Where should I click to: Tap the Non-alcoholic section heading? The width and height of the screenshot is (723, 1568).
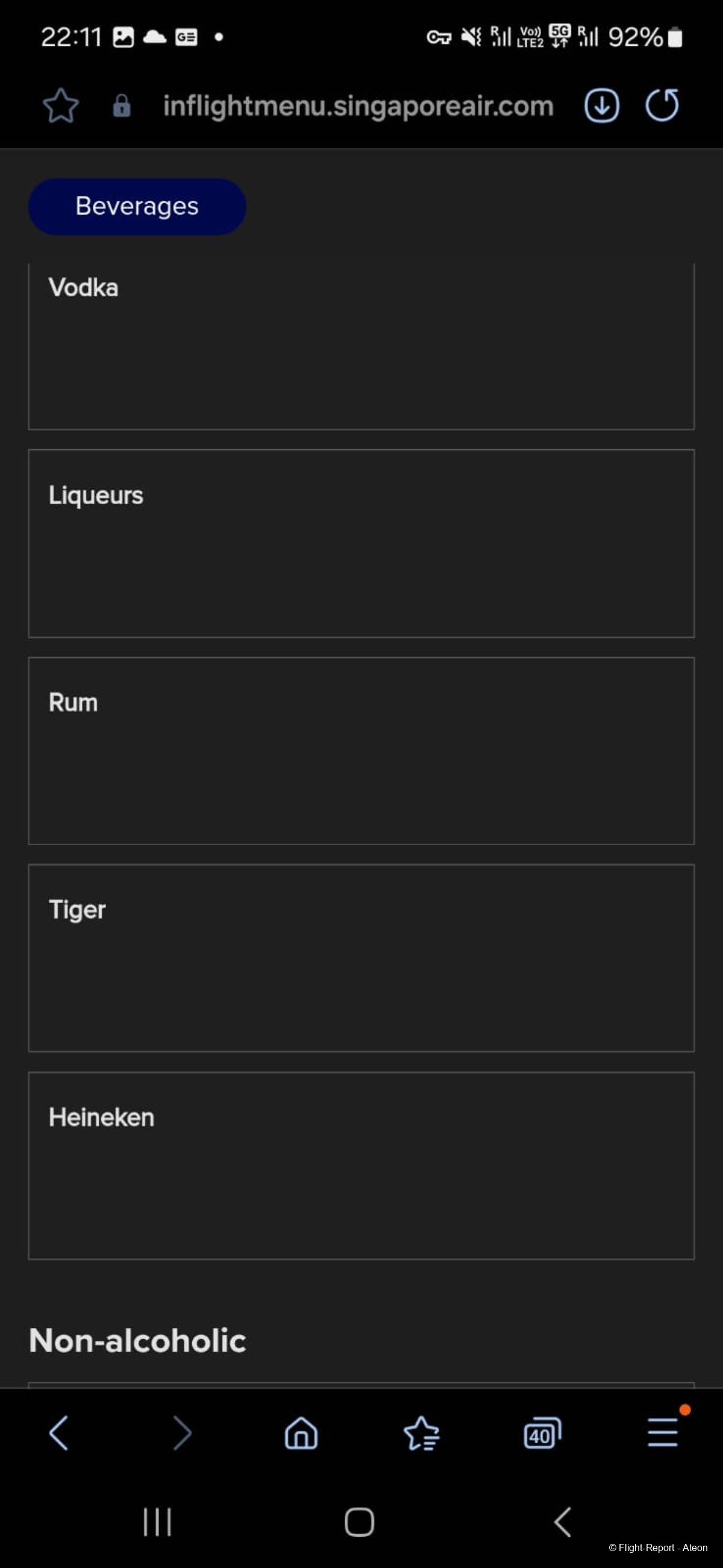(137, 1341)
